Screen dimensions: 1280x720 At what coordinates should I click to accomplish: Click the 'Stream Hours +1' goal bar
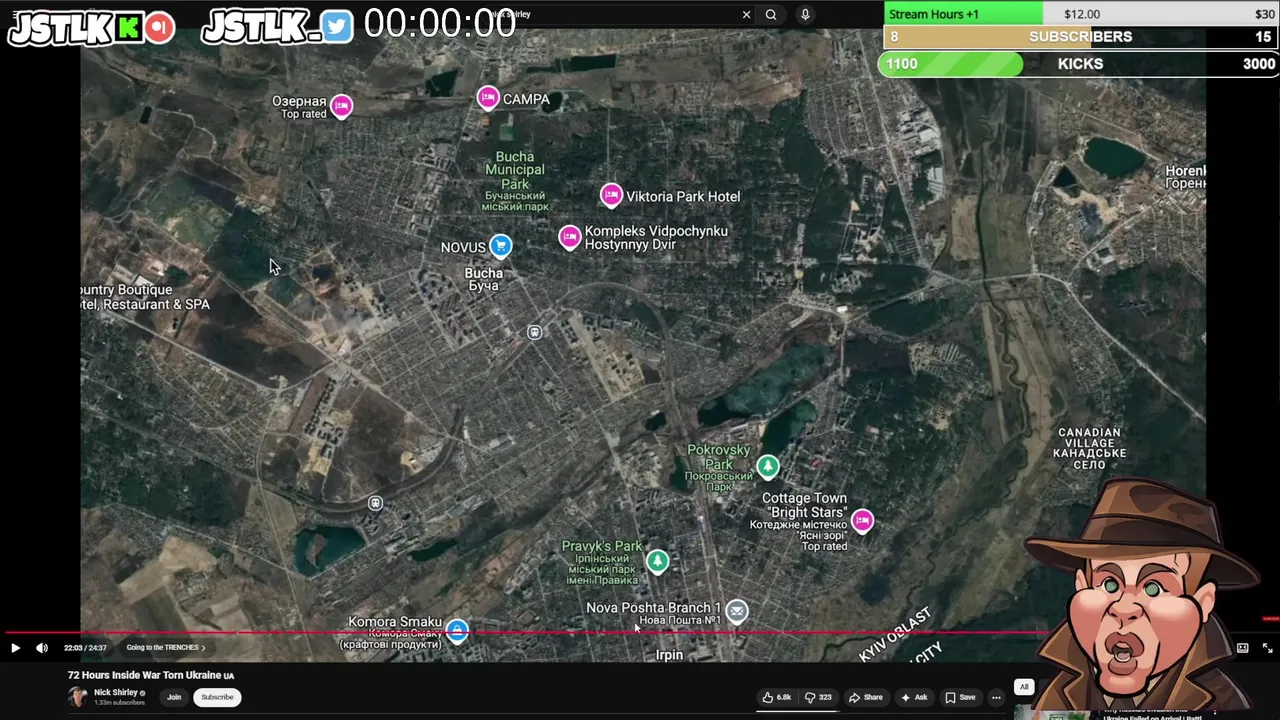(1081, 14)
